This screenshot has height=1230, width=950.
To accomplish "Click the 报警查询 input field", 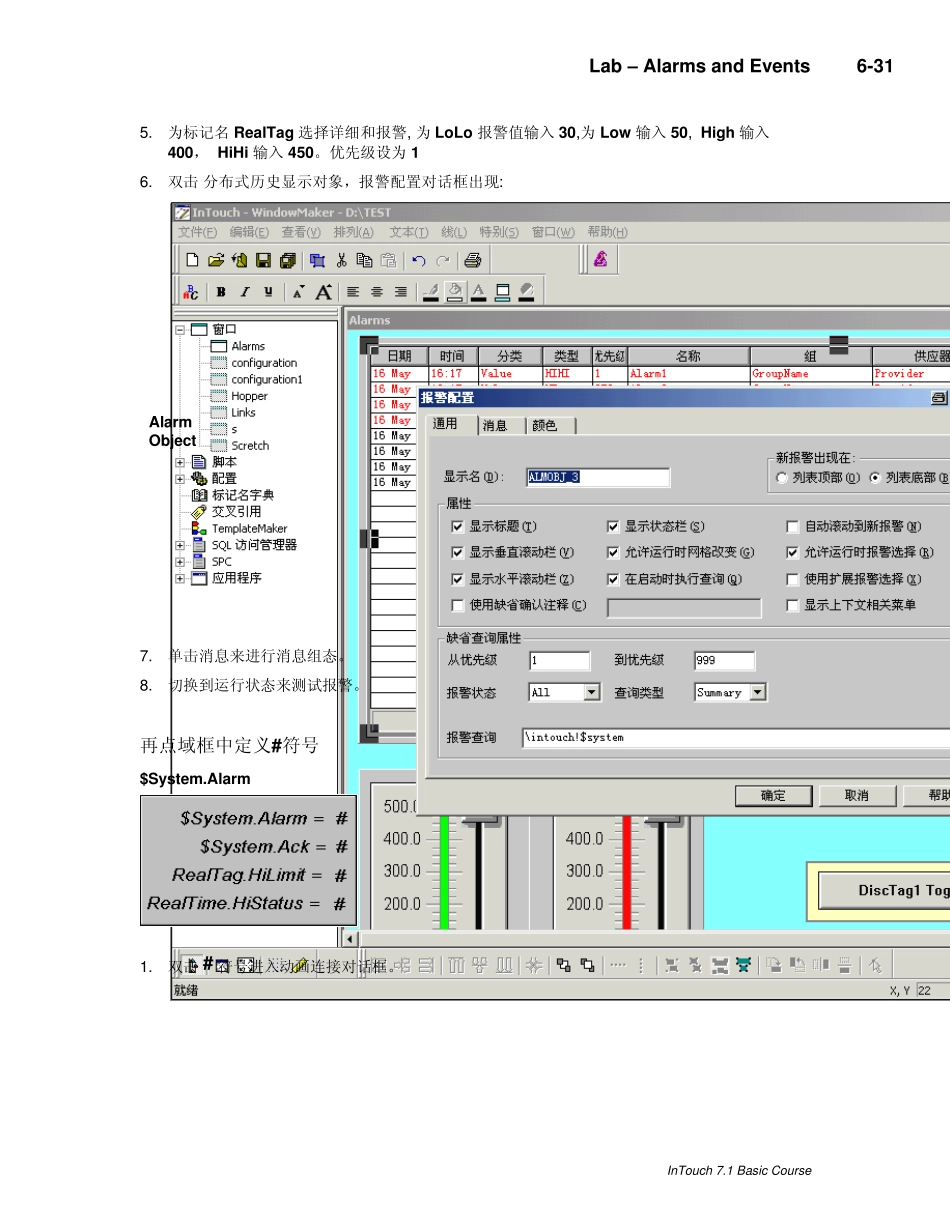I will 735,737.
